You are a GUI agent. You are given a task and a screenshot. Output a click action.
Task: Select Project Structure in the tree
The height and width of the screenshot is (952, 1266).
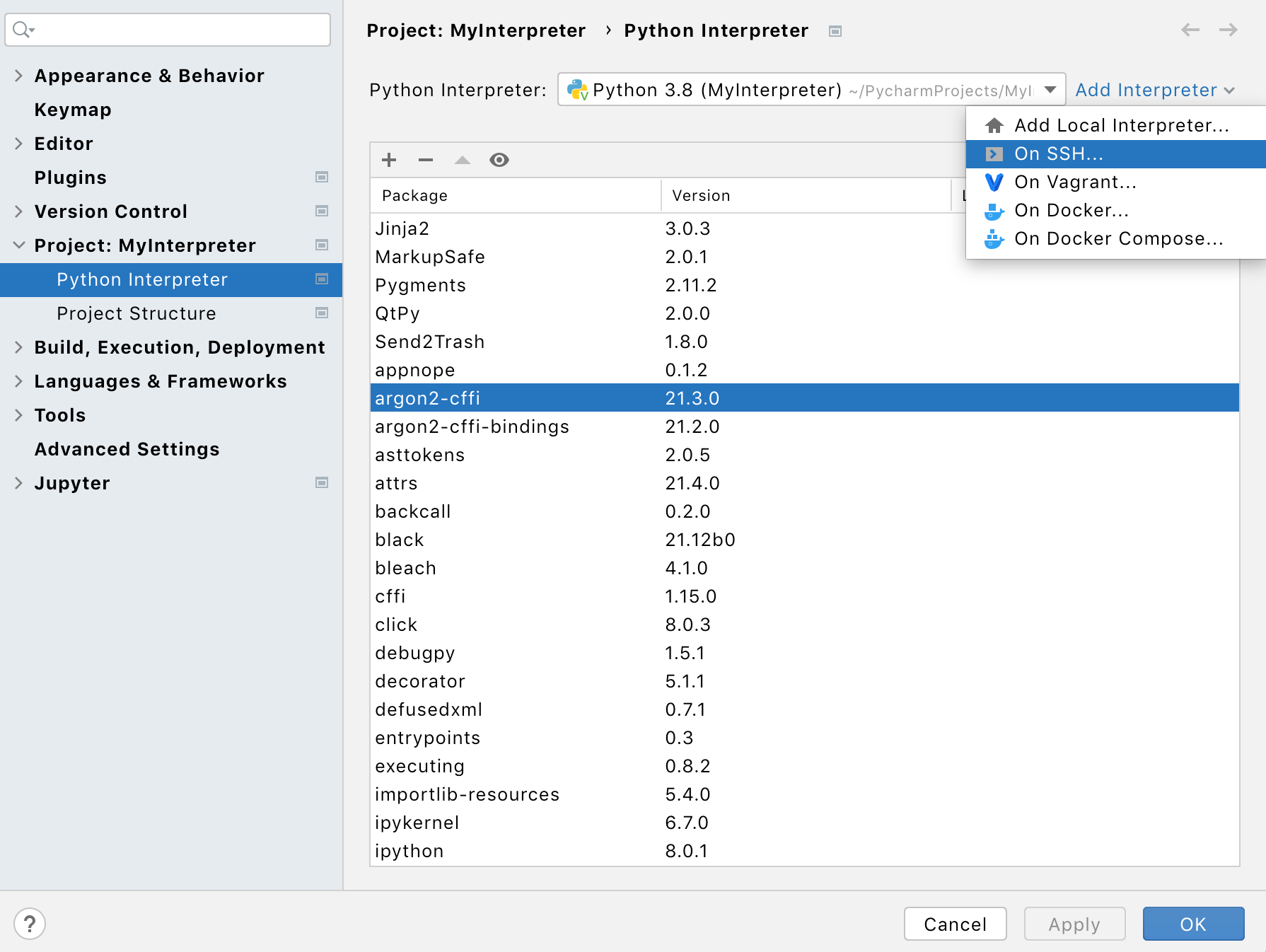(171, 313)
